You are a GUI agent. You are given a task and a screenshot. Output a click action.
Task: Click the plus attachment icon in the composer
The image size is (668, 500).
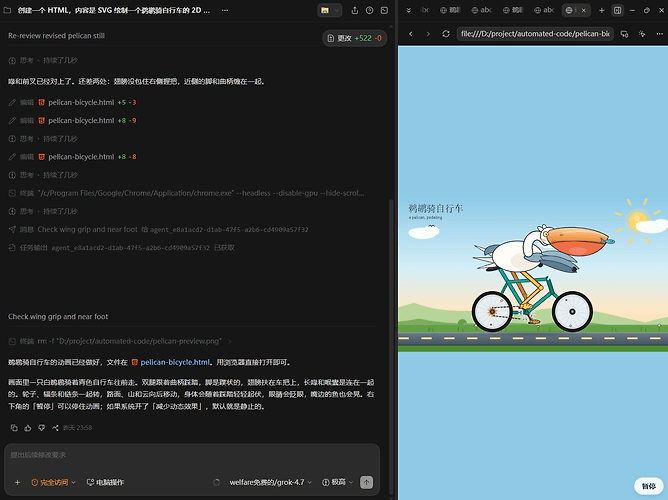[x=17, y=482]
